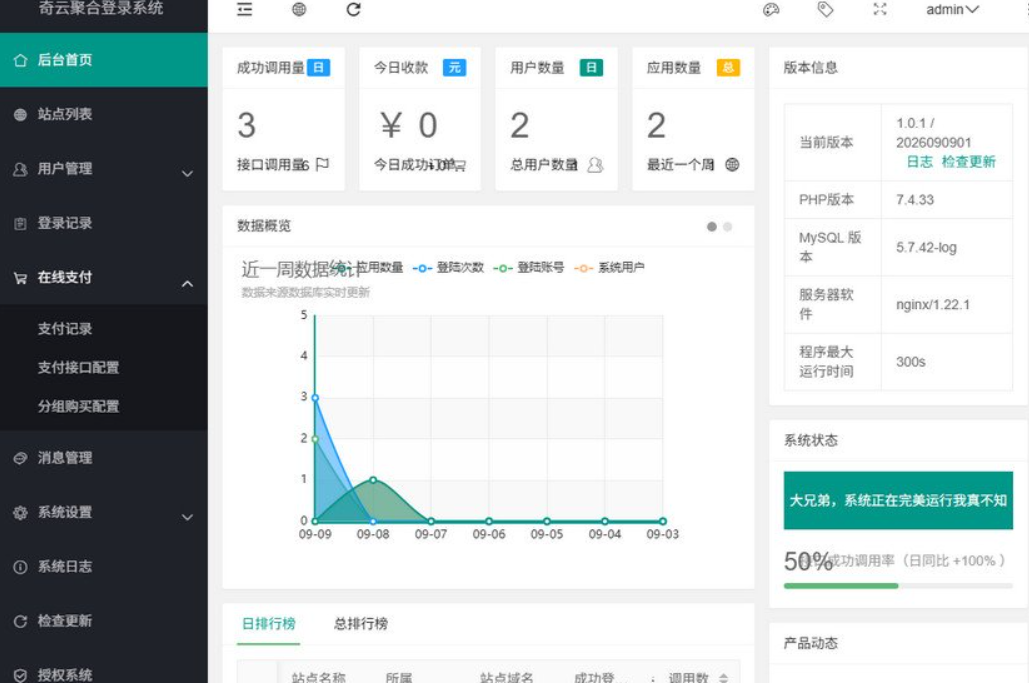Viewport: 1029px width, 683px height.
Task: Click the refresh icon in the top bar
Action: click(x=354, y=9)
